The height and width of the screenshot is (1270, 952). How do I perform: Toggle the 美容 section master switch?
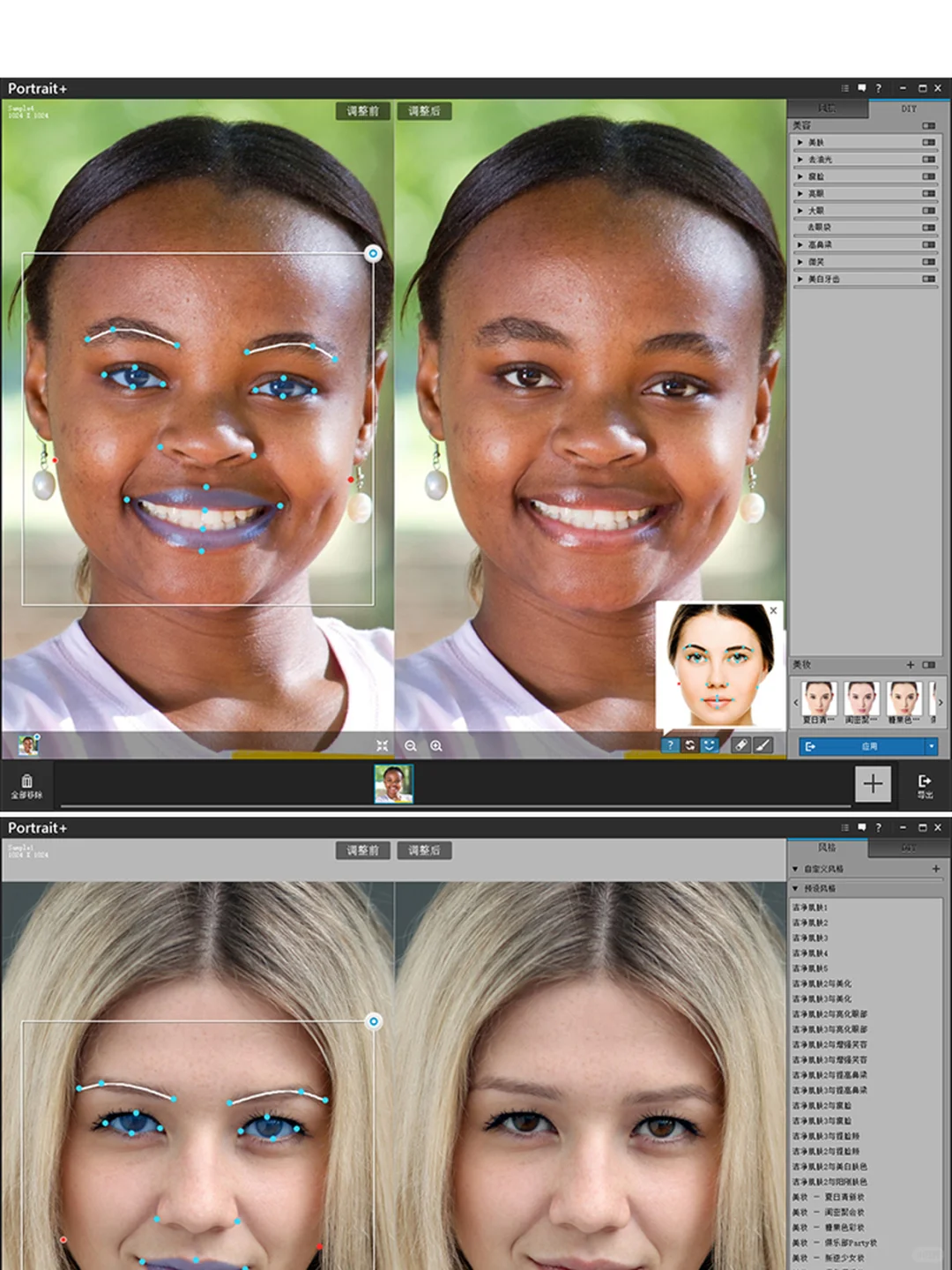(x=929, y=125)
